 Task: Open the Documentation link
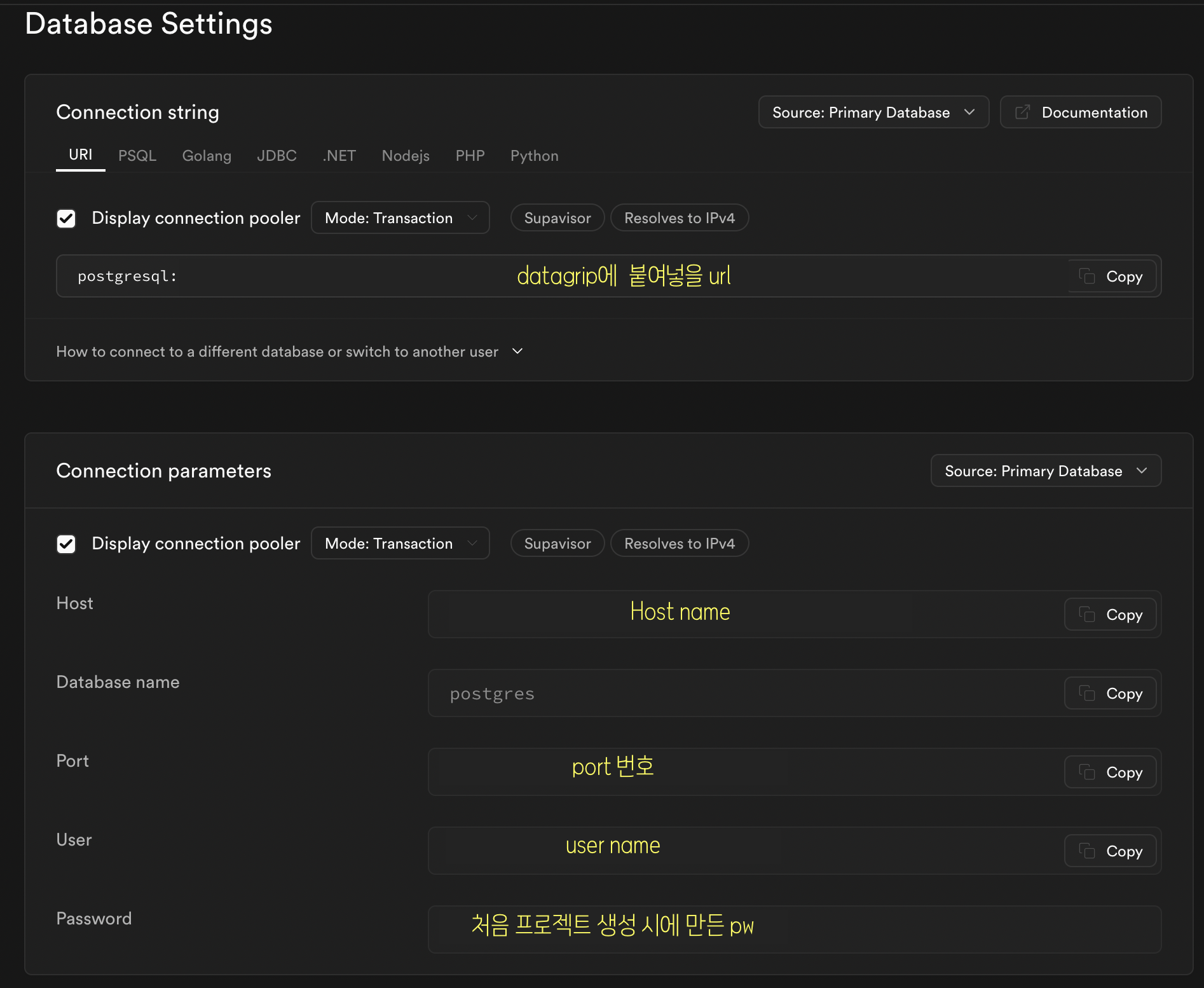click(x=1081, y=113)
